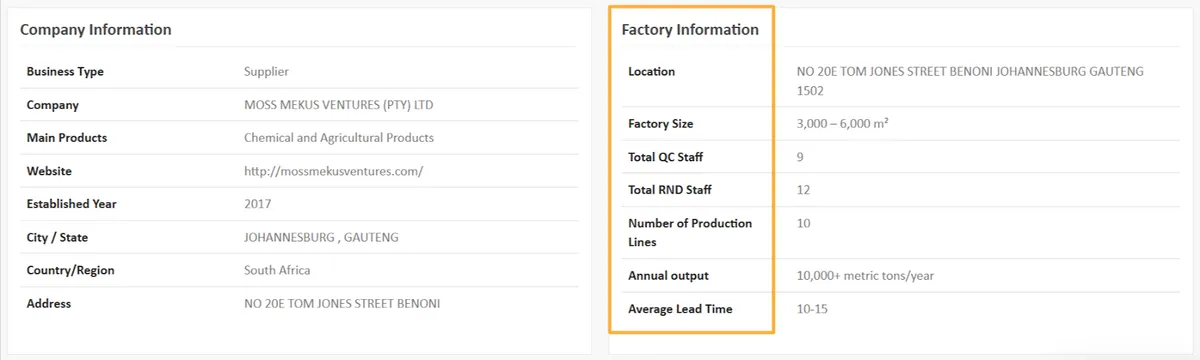Click the Total RND Staff value 12
This screenshot has width=1200, height=360.
pos(803,190)
